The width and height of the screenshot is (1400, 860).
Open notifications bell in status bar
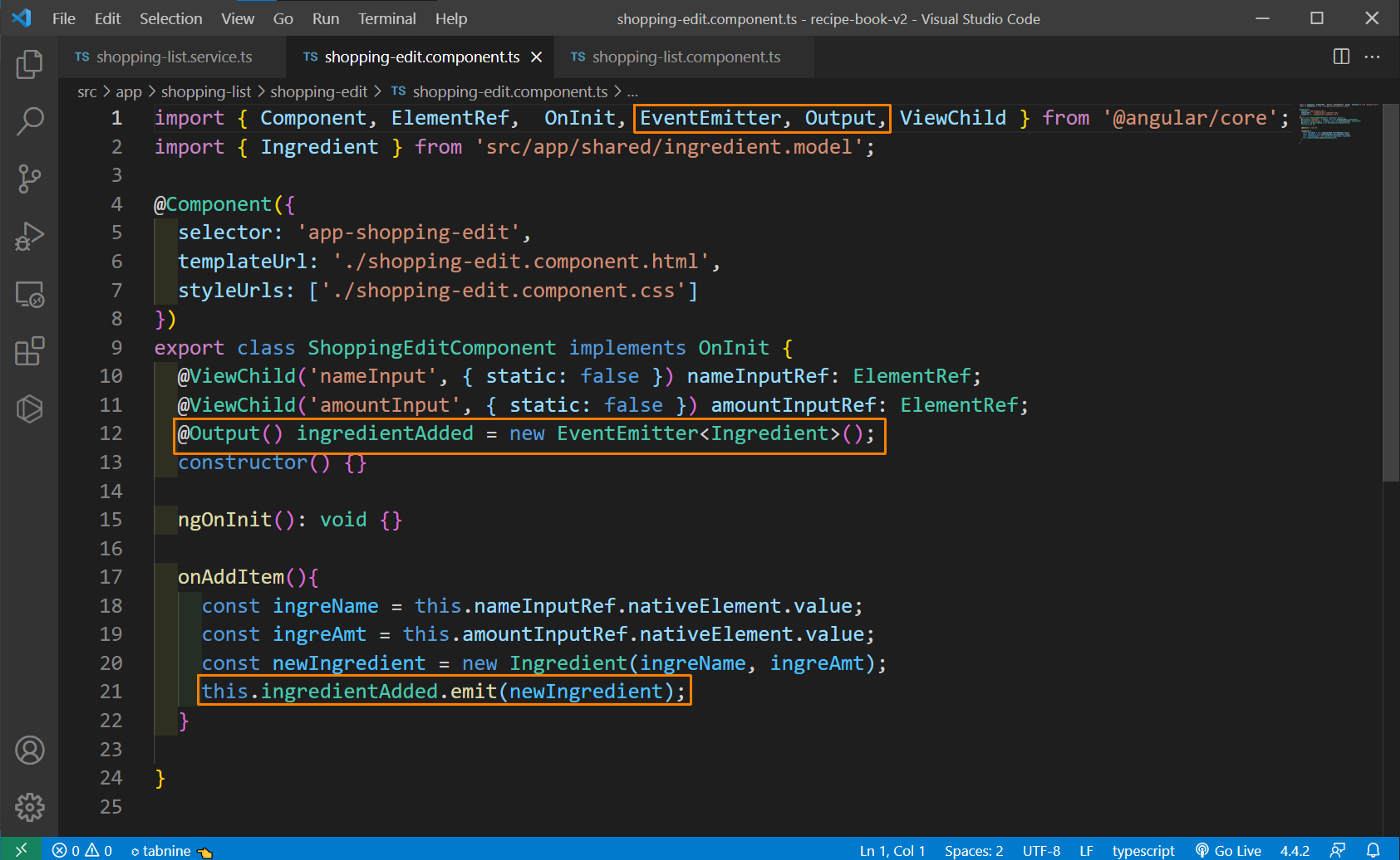(x=1372, y=850)
